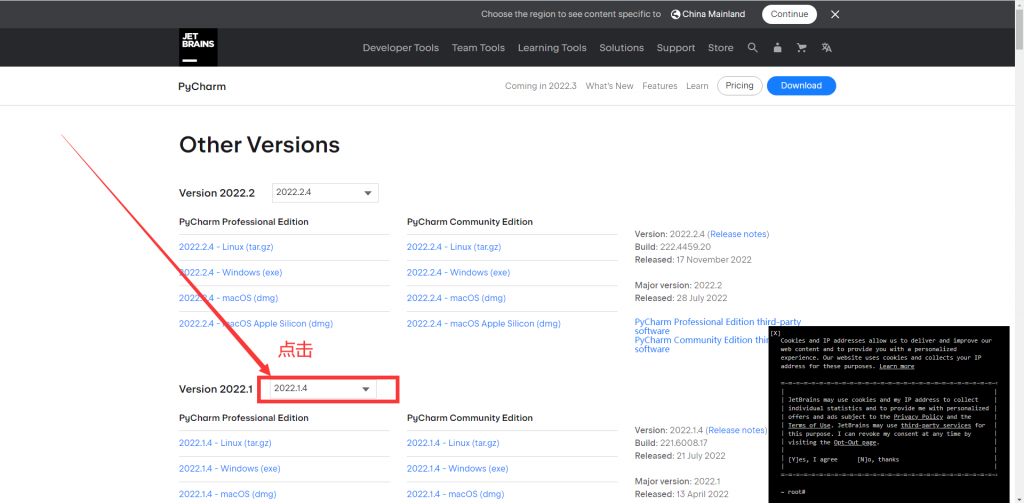Click the Pricing button
The width and height of the screenshot is (1024, 503).
click(739, 86)
